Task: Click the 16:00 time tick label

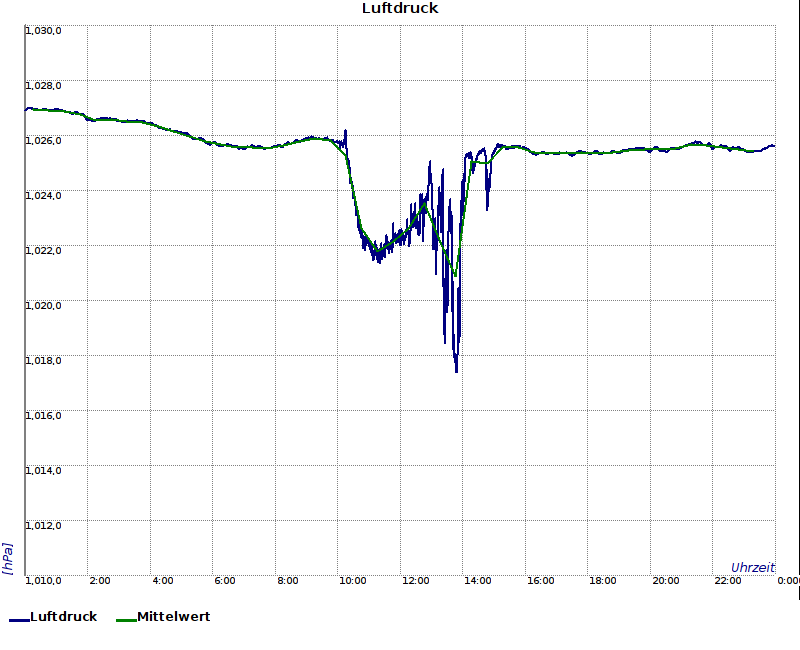Action: click(541, 581)
